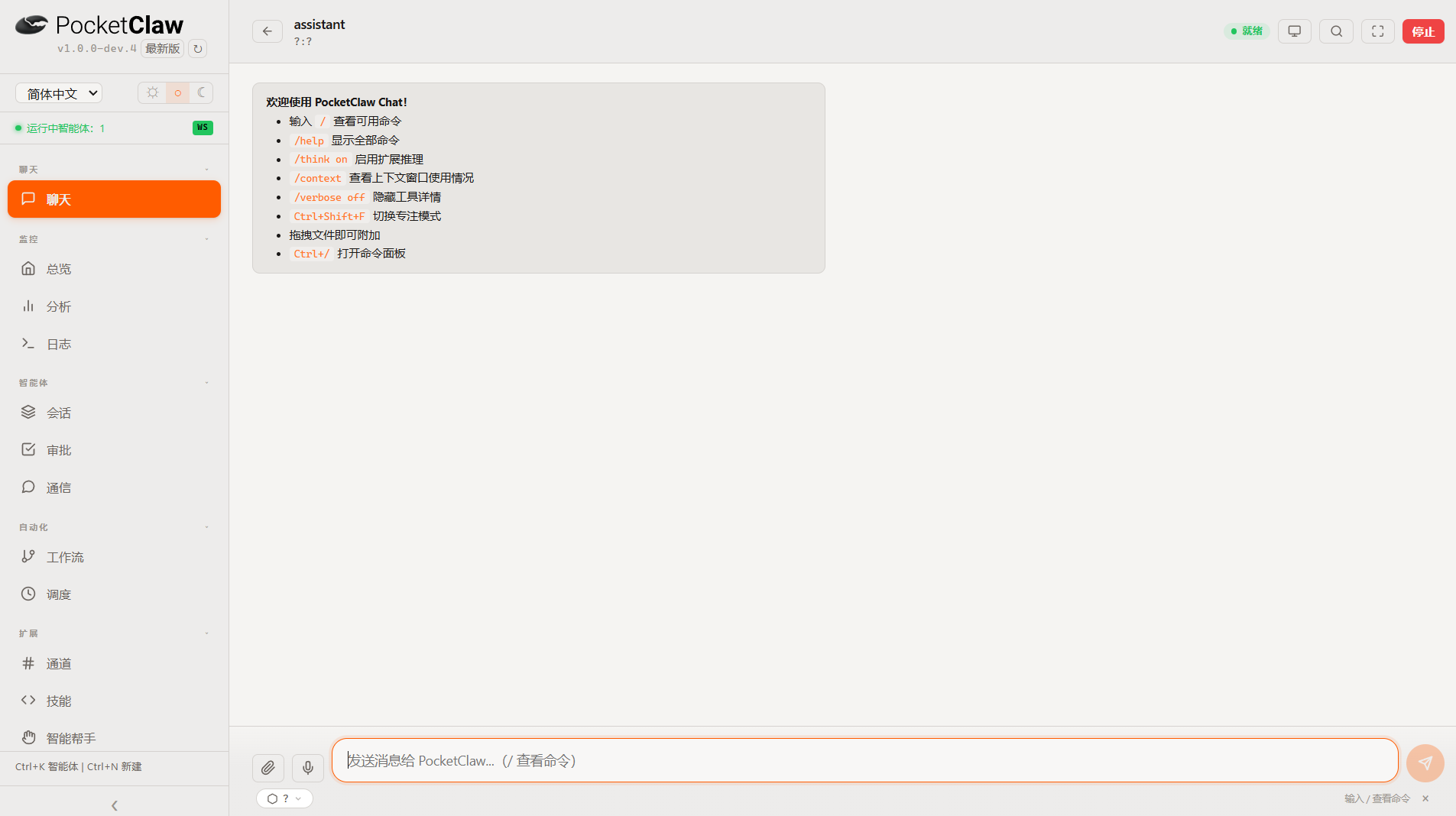Switch to dark theme moon icon
The width and height of the screenshot is (1456, 816).
pyautogui.click(x=201, y=92)
